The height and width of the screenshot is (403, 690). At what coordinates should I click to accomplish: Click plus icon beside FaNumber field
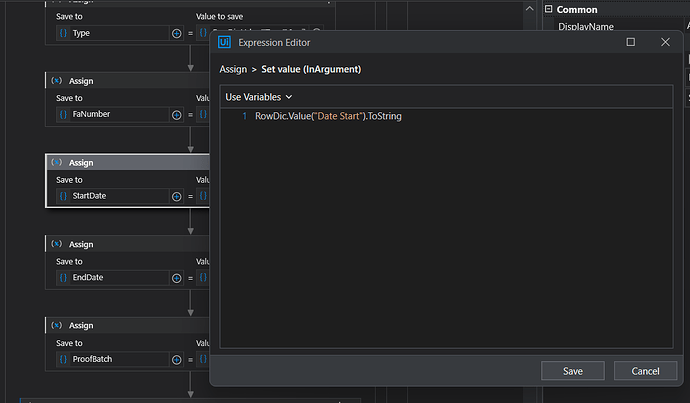(177, 115)
